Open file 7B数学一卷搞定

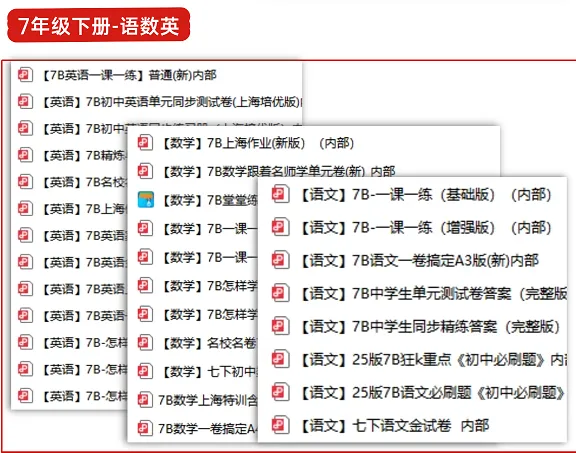click(x=208, y=429)
